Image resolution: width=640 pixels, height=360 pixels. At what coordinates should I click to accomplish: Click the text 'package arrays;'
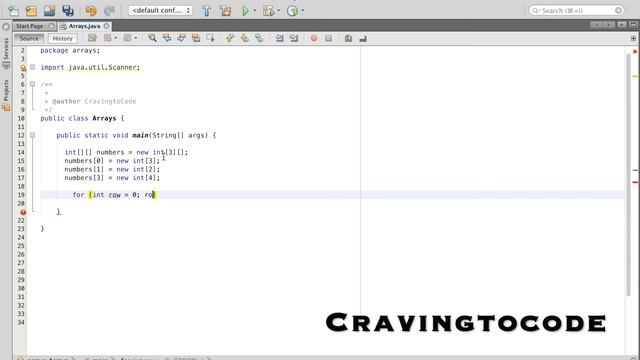(x=70, y=50)
